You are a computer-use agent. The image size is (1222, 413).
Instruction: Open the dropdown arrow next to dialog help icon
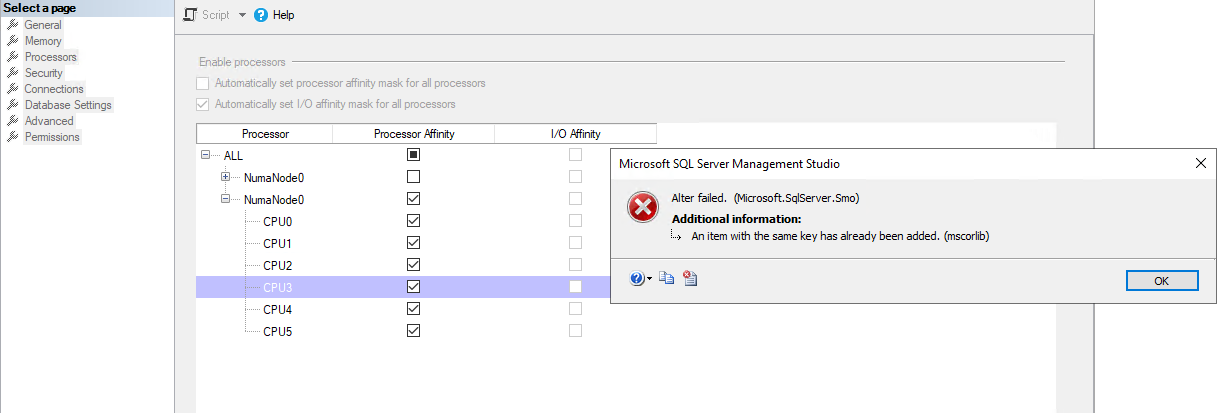(650, 280)
